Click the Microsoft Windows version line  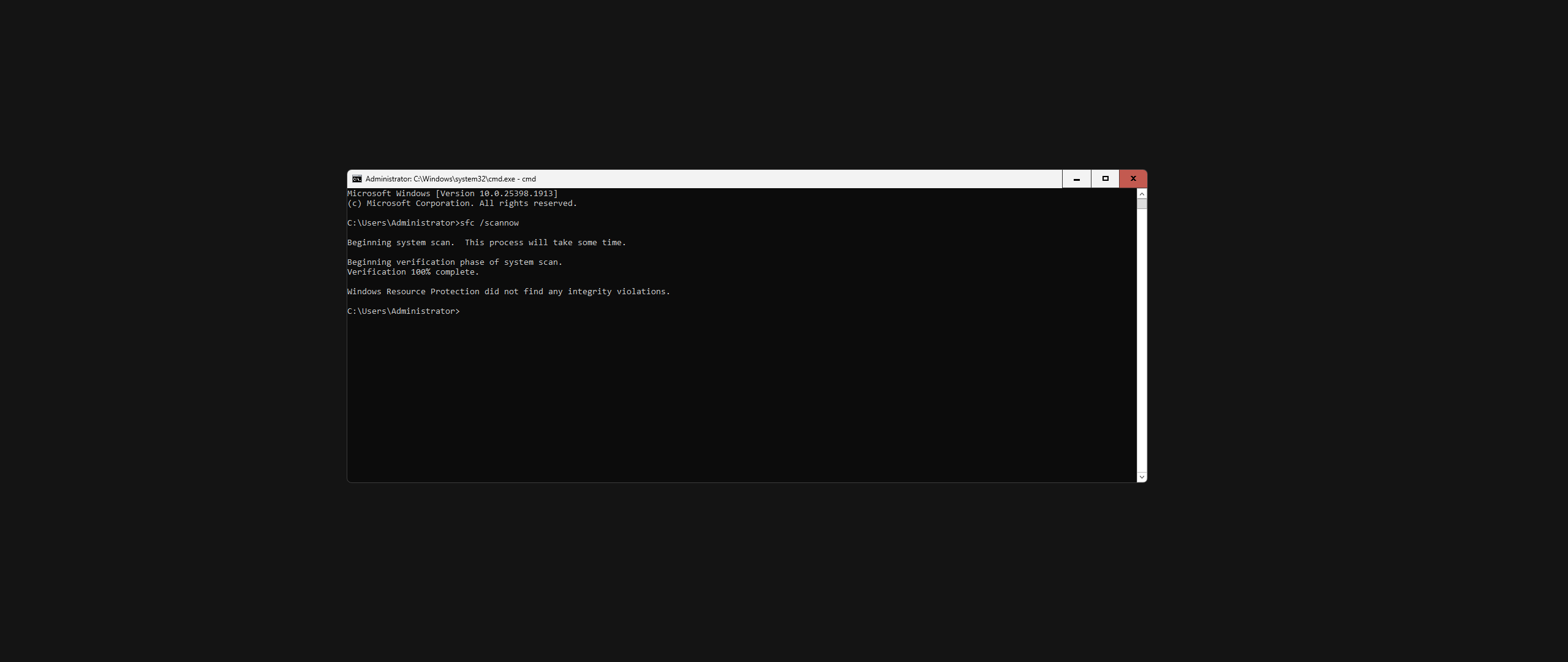point(452,194)
